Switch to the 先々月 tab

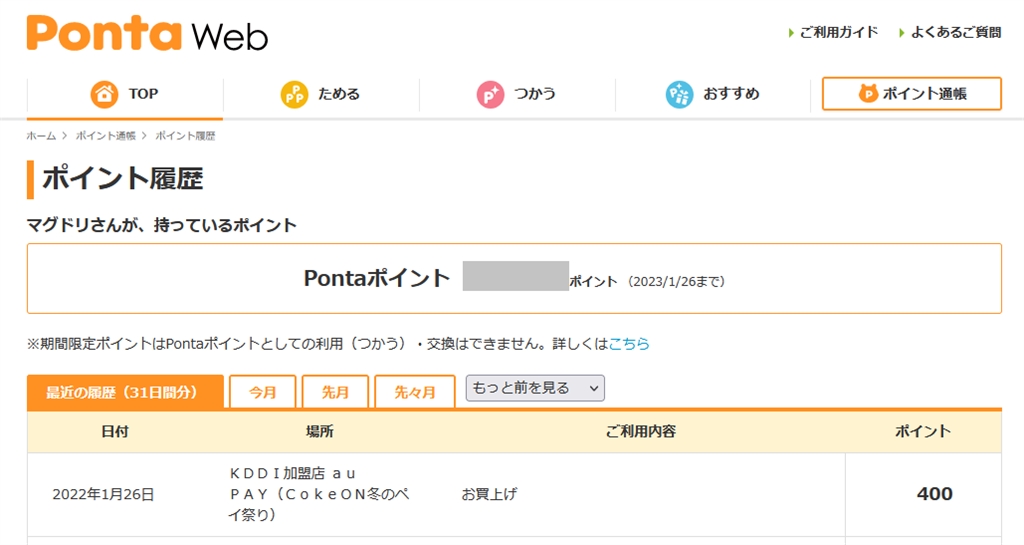(415, 392)
